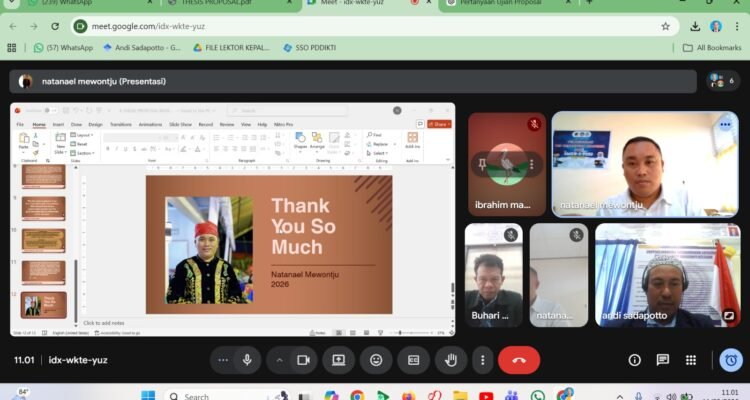
Task: Send an emoji reaction
Action: 376,360
